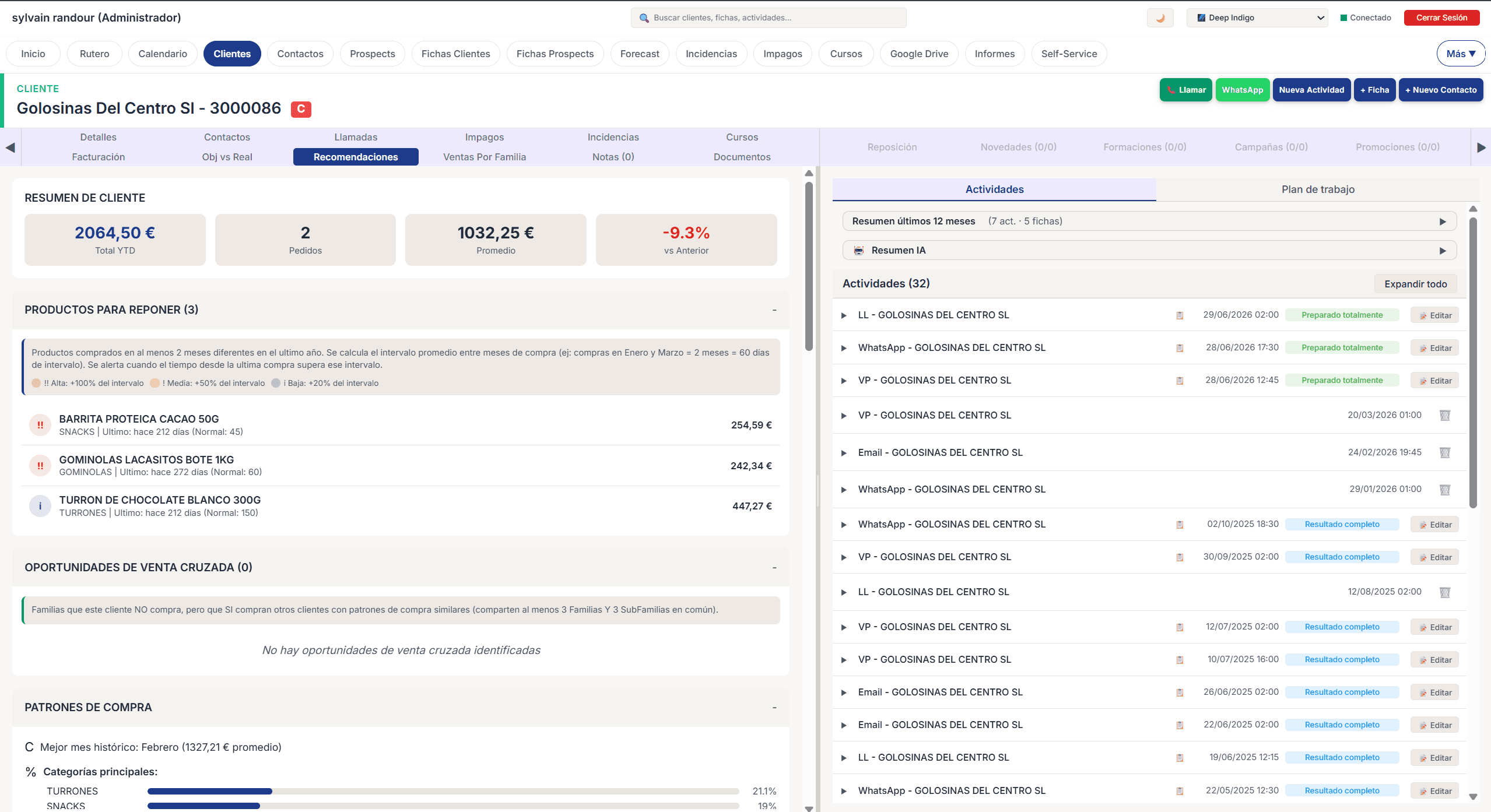This screenshot has height=812, width=1491.
Task: Click the robot icon next to Resumen IA
Action: [x=859, y=250]
